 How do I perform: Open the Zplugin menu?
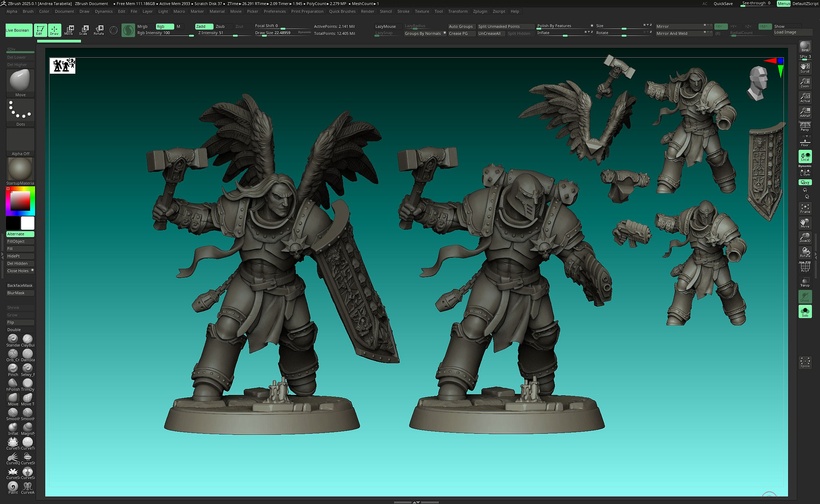pyautogui.click(x=480, y=12)
